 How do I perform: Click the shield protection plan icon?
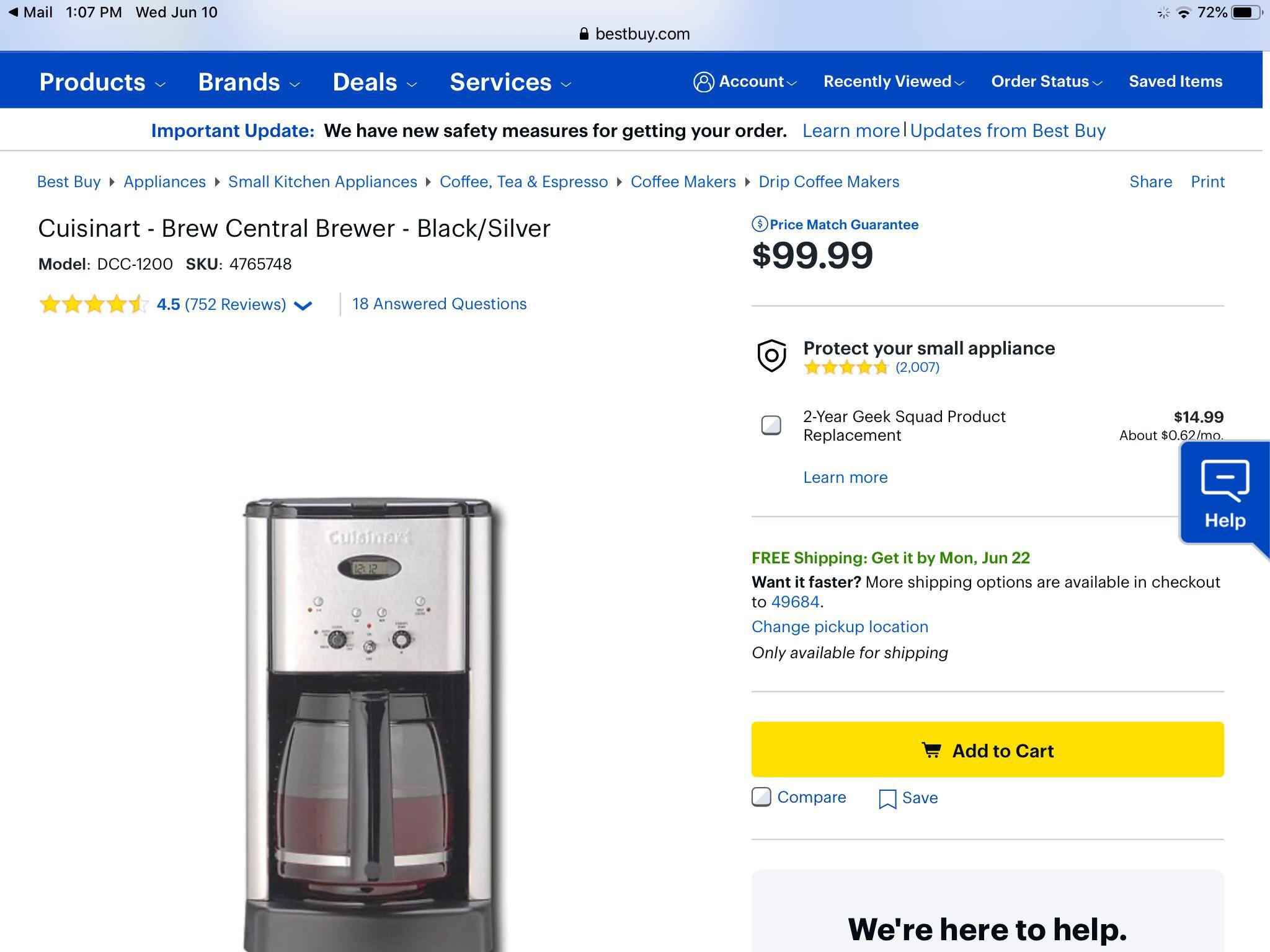click(772, 356)
